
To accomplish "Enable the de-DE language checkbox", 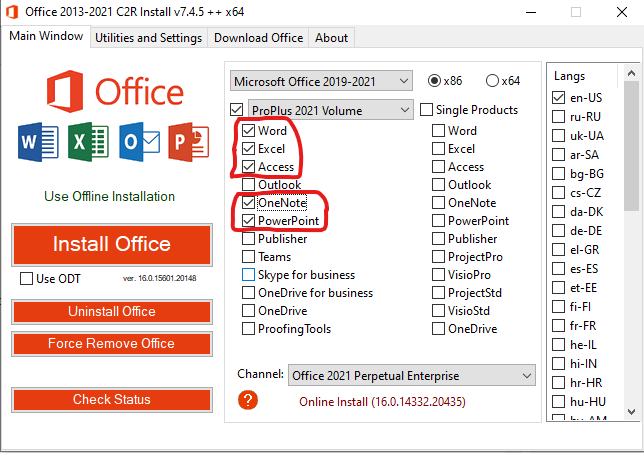I will click(559, 231).
